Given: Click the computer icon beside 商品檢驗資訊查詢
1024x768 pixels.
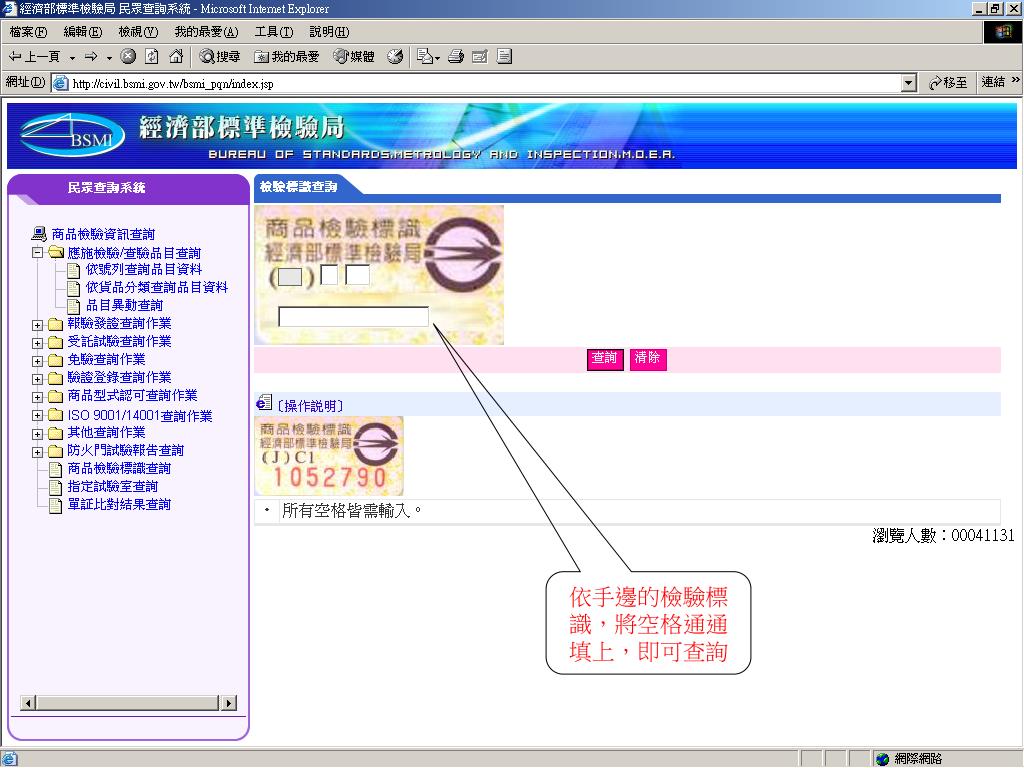Looking at the screenshot, I should (39, 234).
